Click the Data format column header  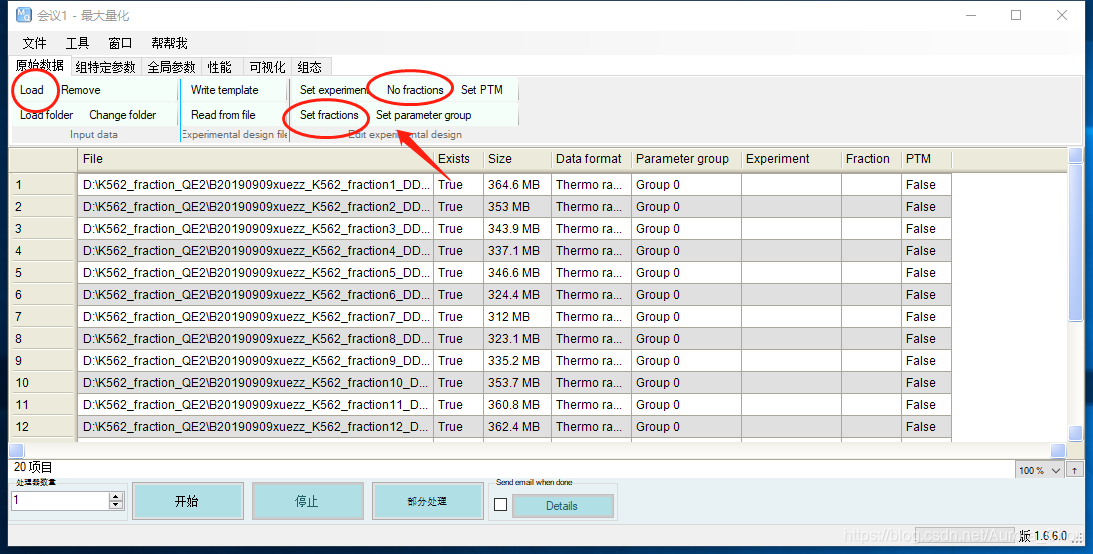(x=591, y=159)
